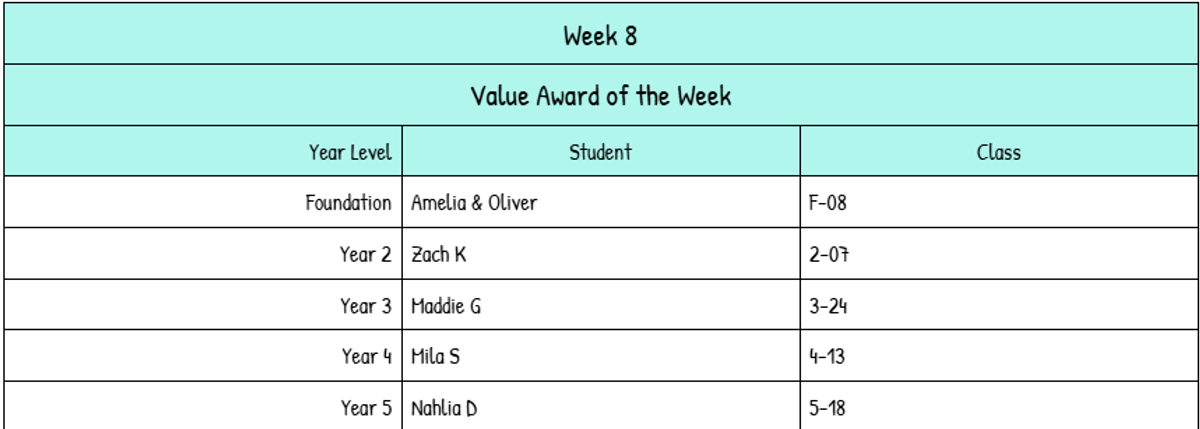Select the Zach K student cell

point(439,254)
